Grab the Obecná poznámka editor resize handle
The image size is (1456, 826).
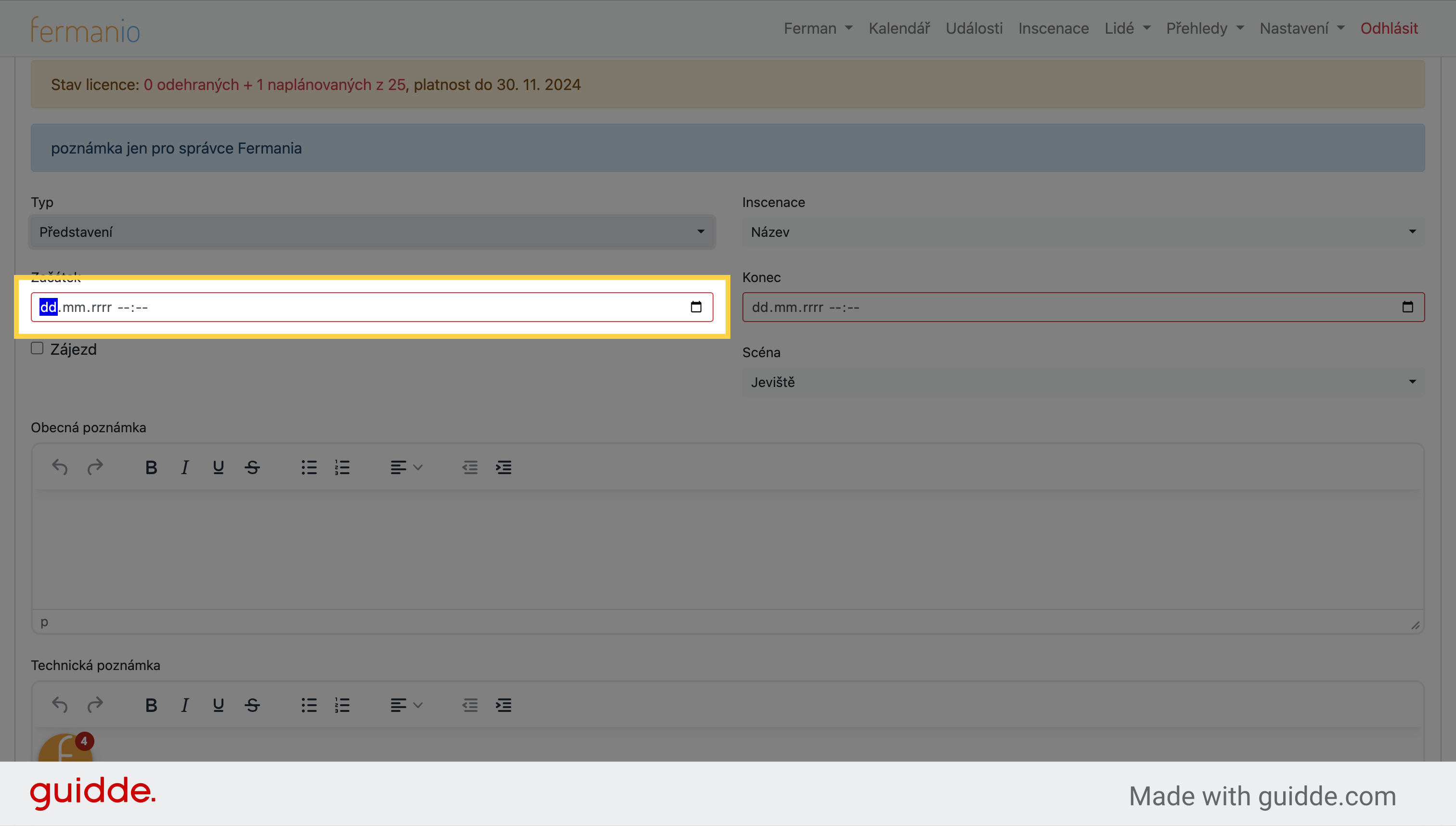coord(1415,625)
